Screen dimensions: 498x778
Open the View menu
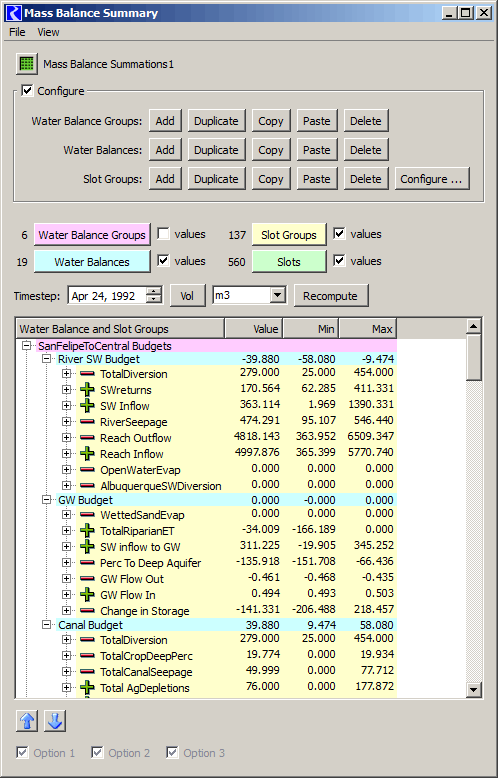pyautogui.click(x=48, y=32)
